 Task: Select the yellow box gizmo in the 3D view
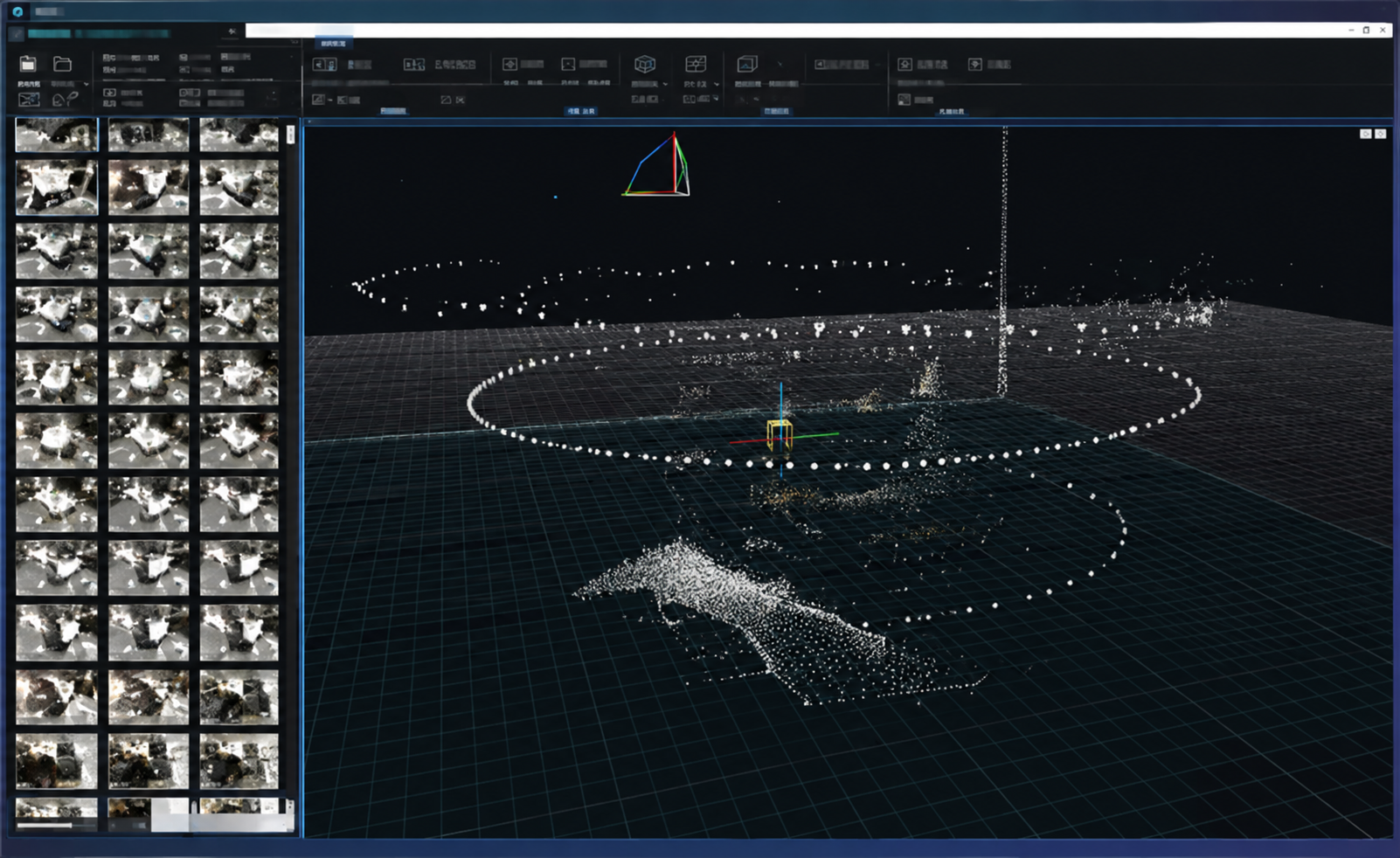click(x=780, y=434)
